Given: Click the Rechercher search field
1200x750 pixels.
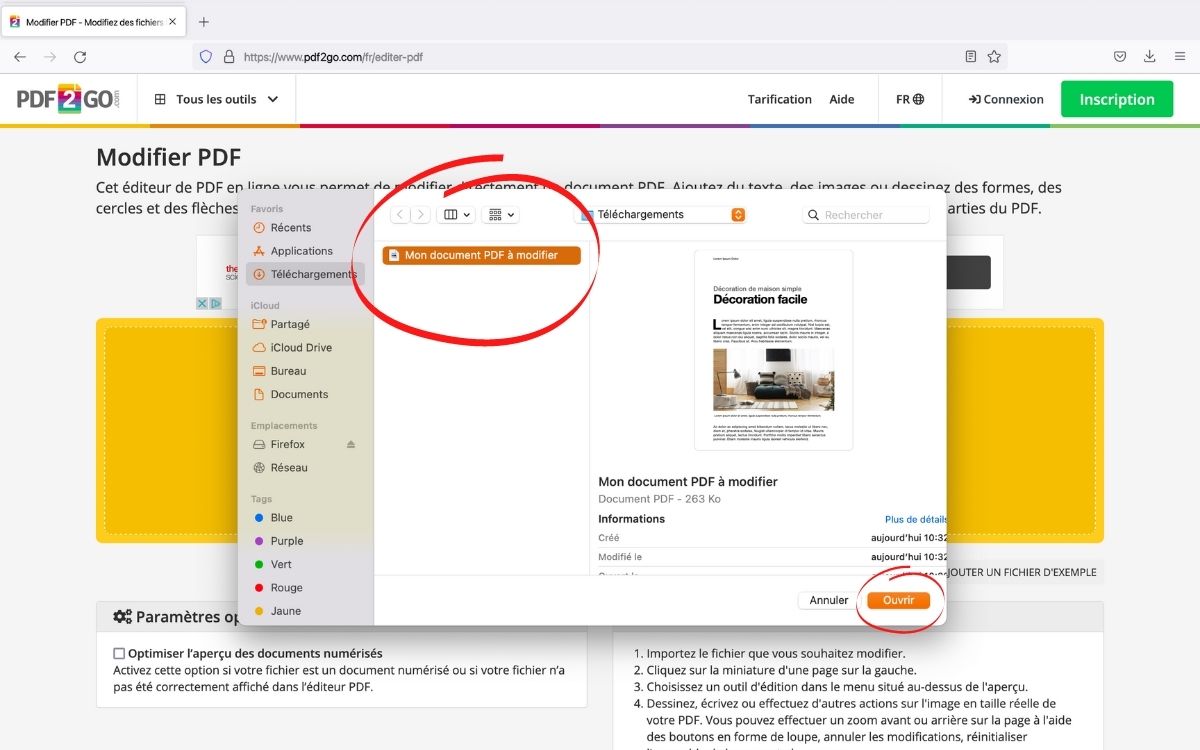Looking at the screenshot, I should 866,215.
